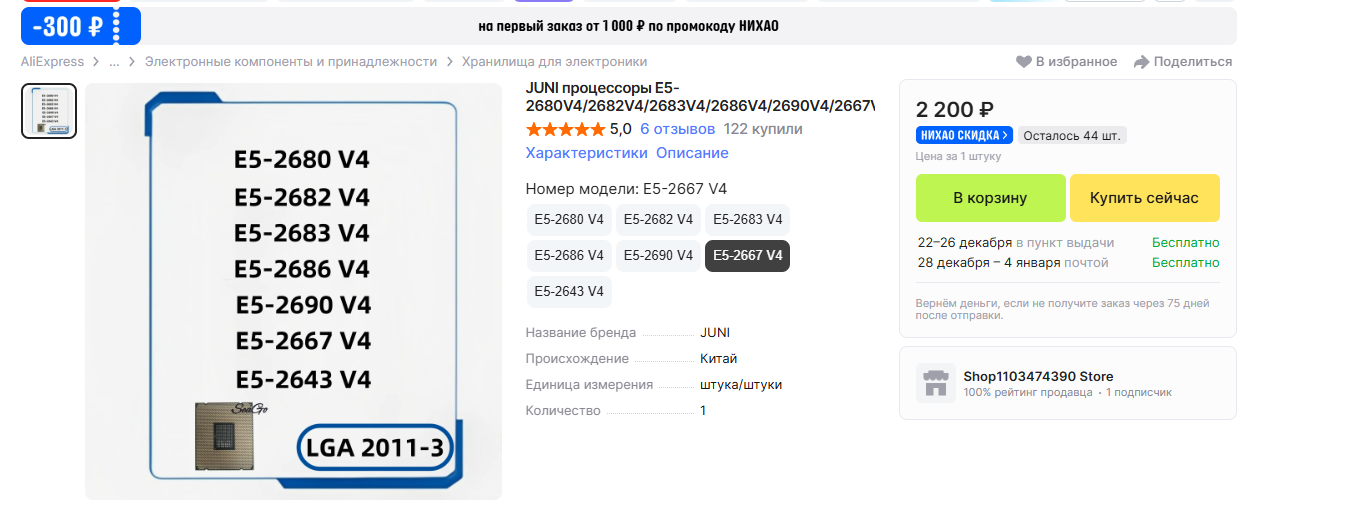This screenshot has height=517, width=1345.
Task: Select model option E5-2682 V4
Action: (658, 219)
